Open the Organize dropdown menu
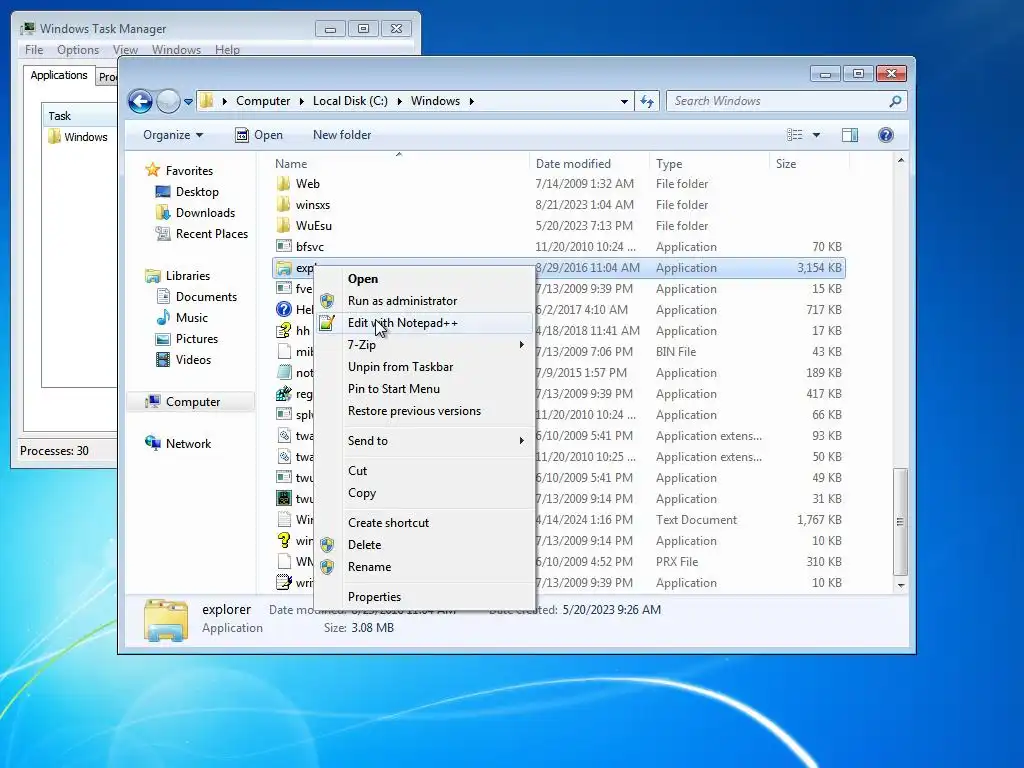 (173, 135)
